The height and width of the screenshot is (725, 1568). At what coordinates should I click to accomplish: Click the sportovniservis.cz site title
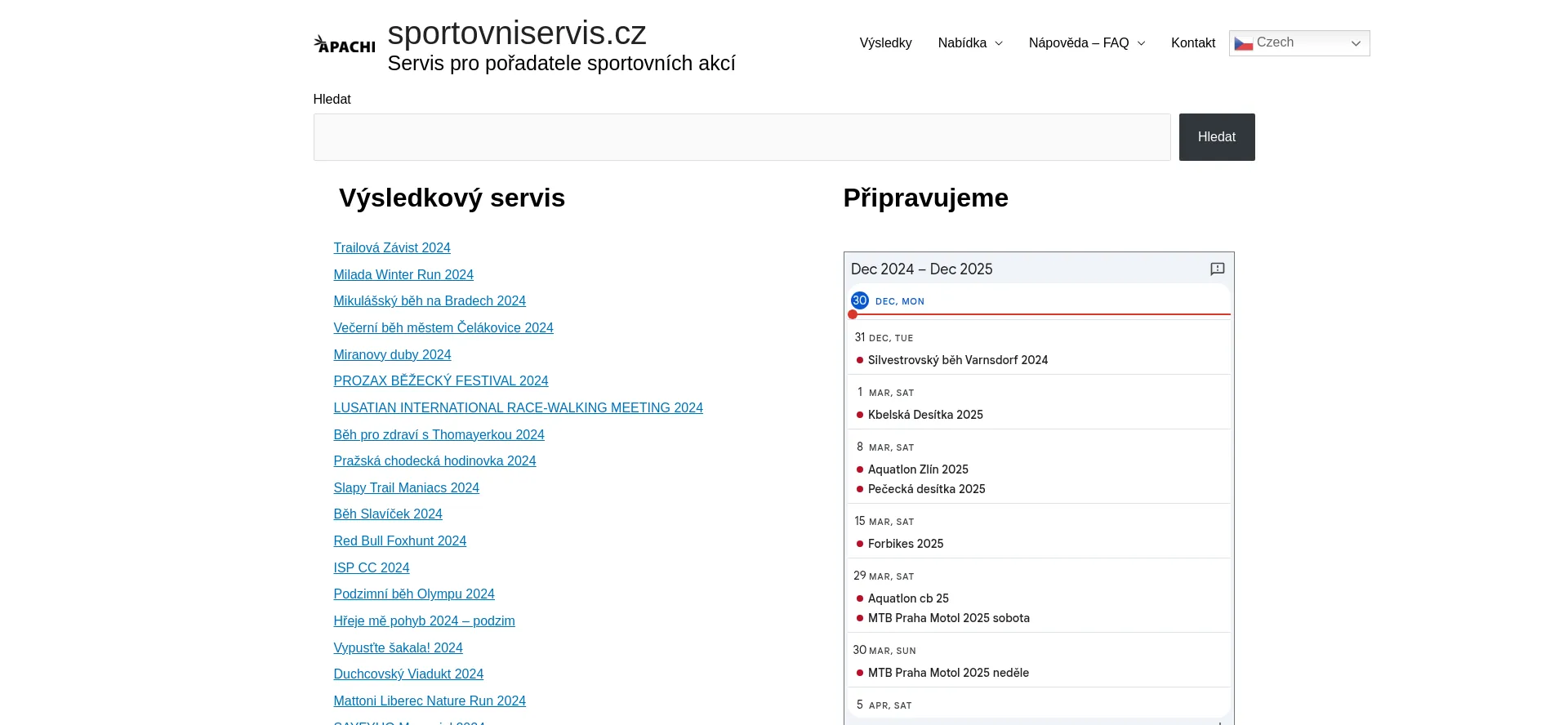coord(517,33)
